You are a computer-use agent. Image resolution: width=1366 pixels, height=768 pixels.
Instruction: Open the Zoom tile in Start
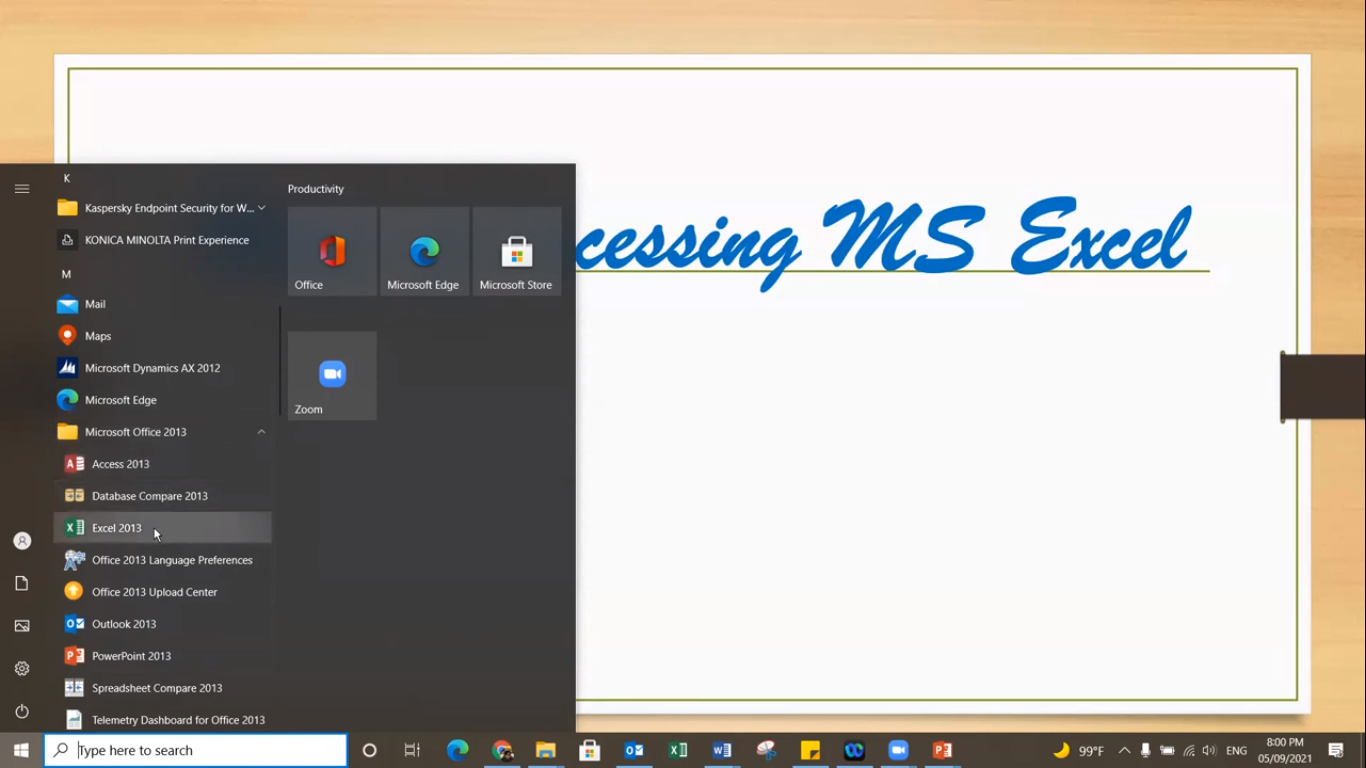332,376
